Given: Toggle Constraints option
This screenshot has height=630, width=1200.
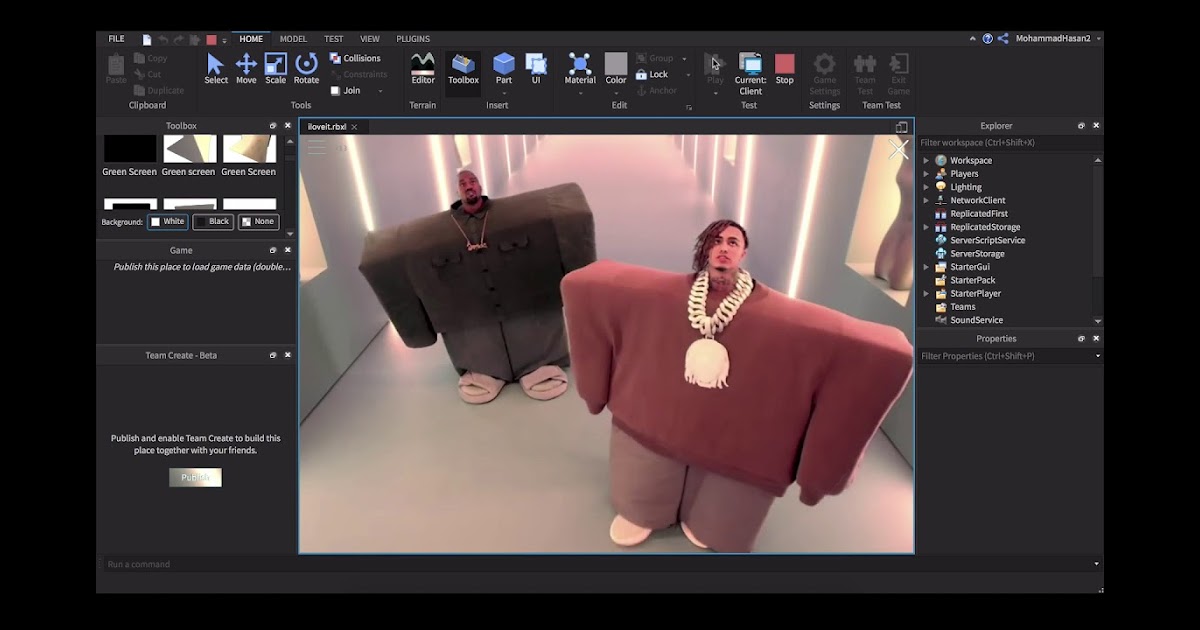Looking at the screenshot, I should [x=358, y=74].
